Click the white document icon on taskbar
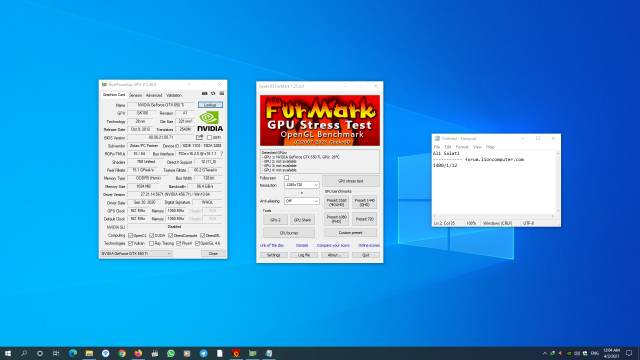640x360 pixels. tap(220, 353)
